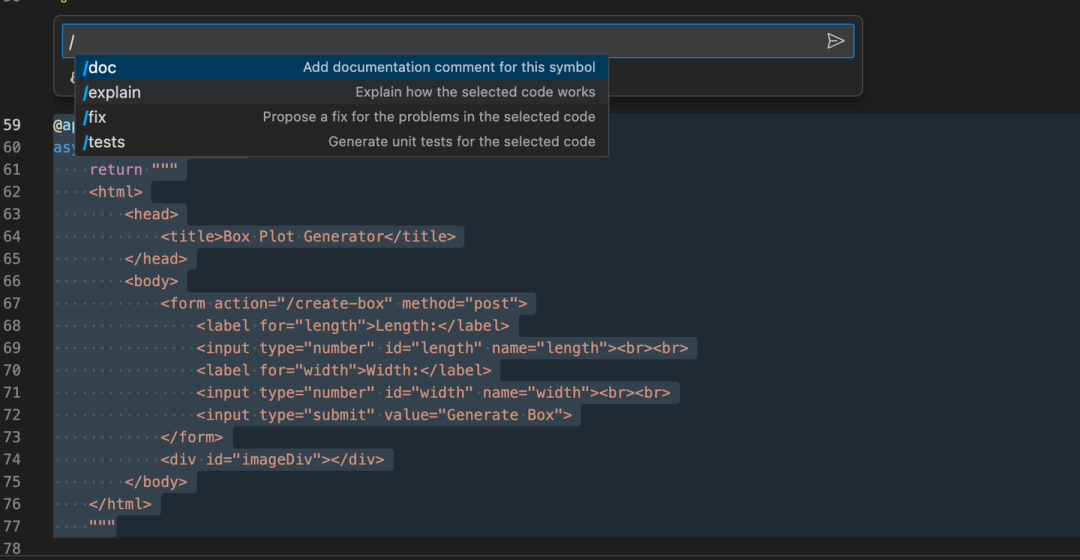This screenshot has width=1080, height=560.
Task: Click line number 78 in the gutter
Action: pos(13,548)
